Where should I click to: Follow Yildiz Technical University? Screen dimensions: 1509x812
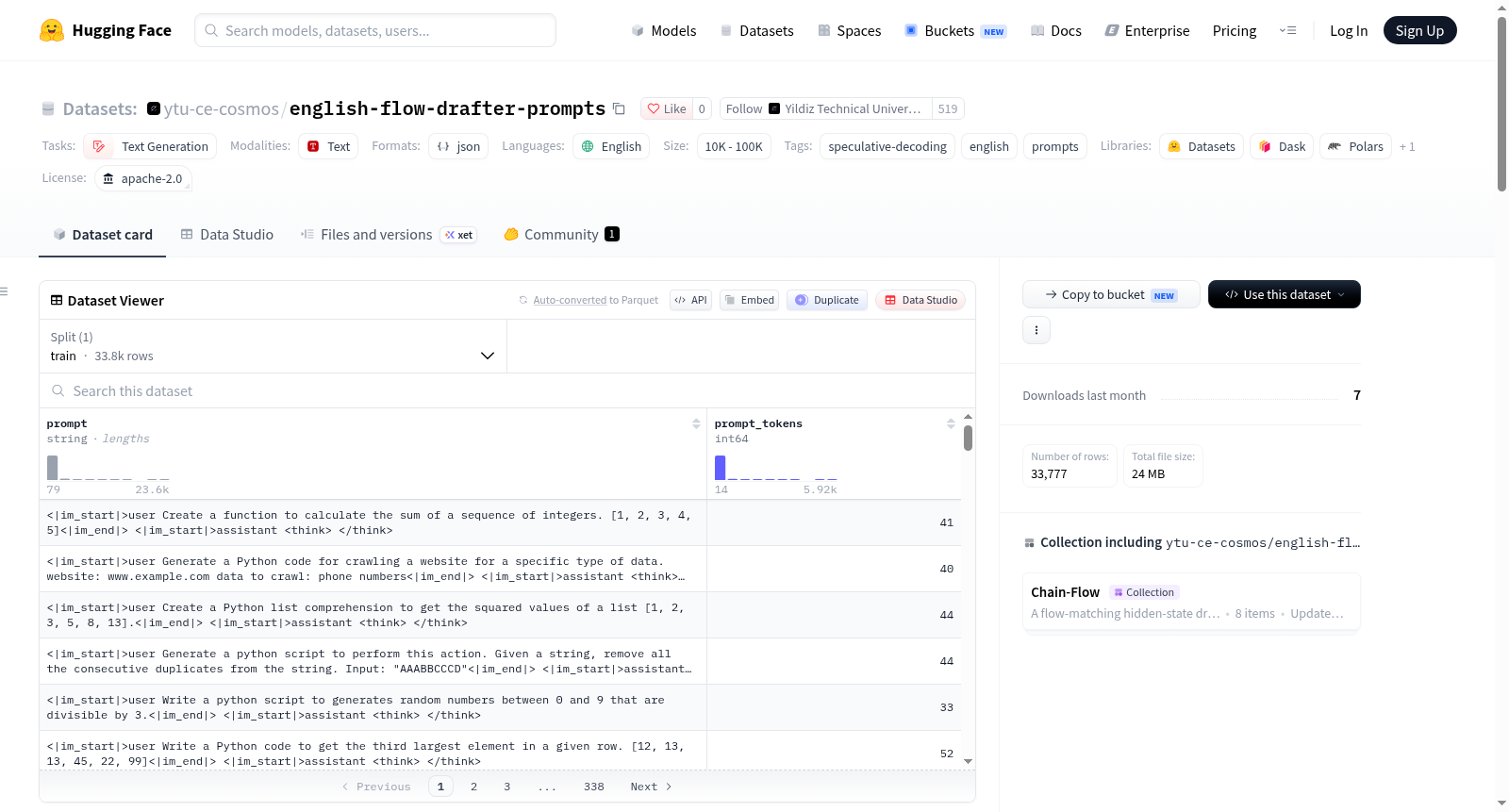[825, 108]
